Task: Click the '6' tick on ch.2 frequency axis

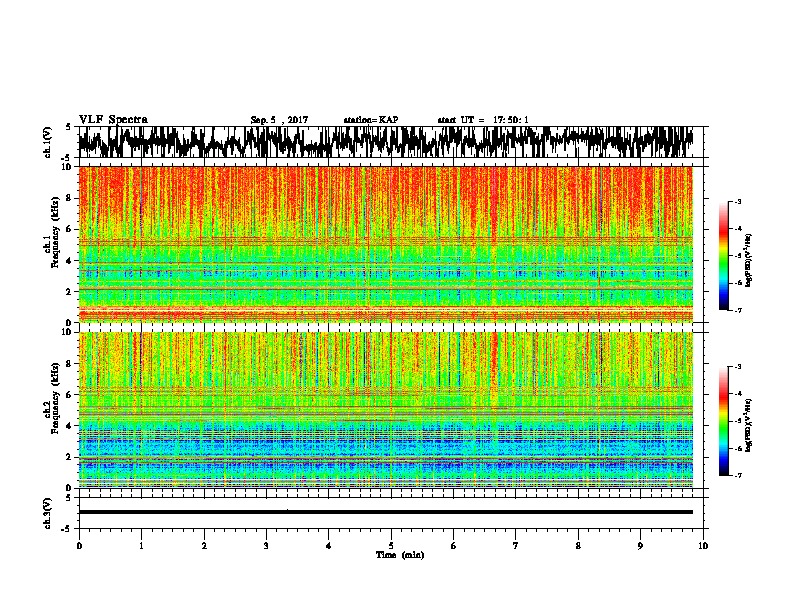Action: (x=70, y=394)
